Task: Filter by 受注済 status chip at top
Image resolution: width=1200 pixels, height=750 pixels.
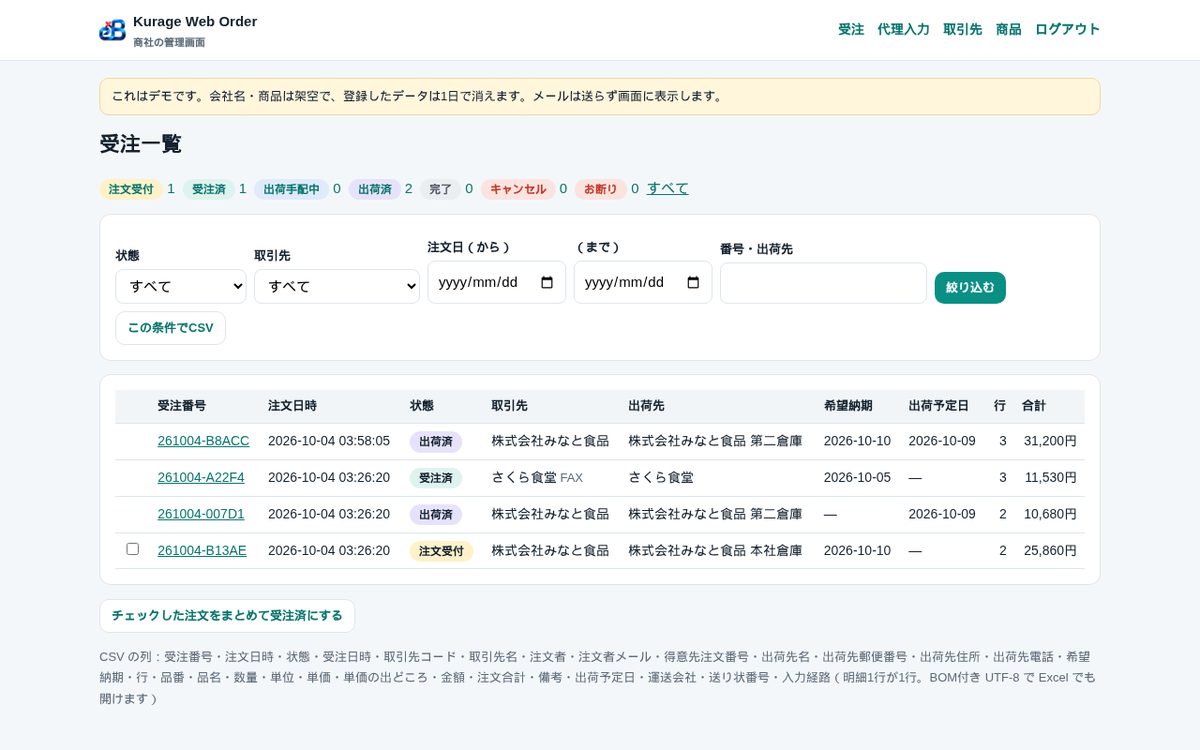Action: click(x=209, y=189)
